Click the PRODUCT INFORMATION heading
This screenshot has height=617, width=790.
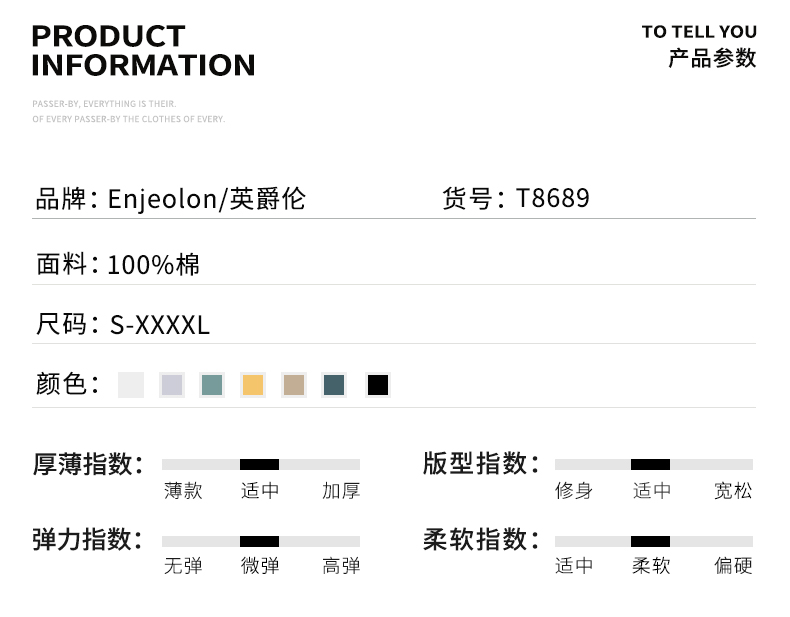click(x=143, y=51)
